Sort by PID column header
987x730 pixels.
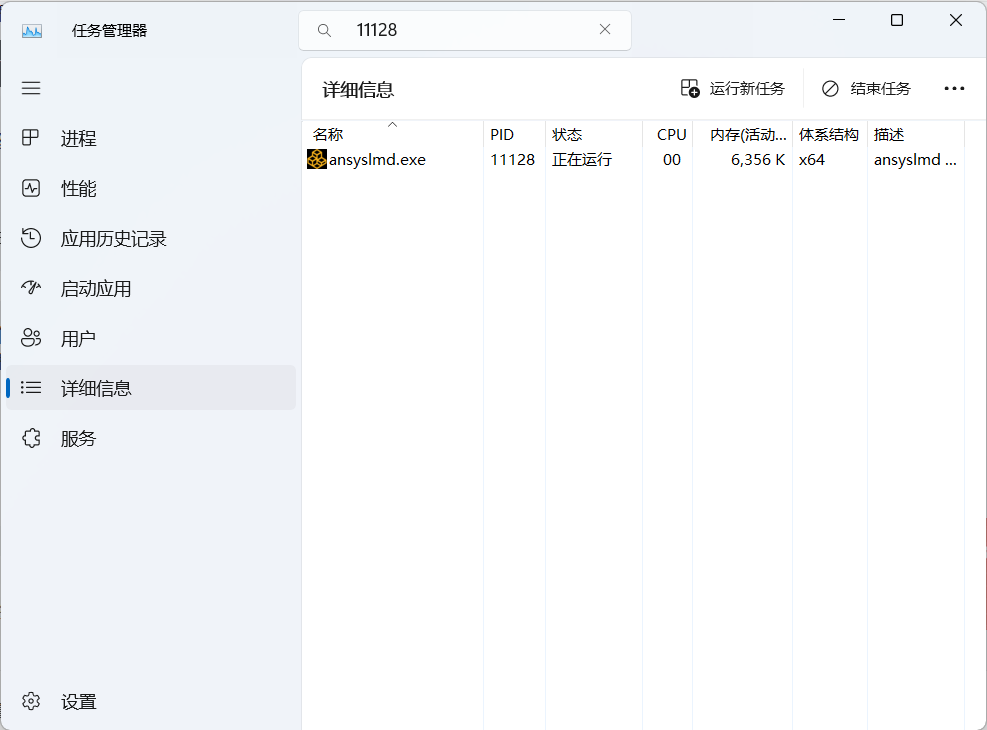point(502,135)
